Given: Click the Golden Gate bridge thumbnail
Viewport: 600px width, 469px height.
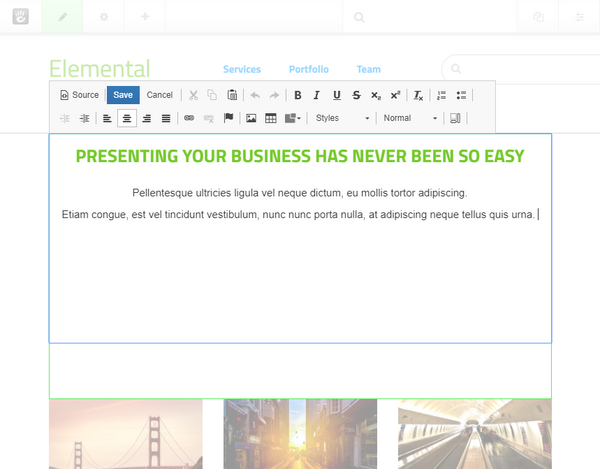Looking at the screenshot, I should pos(125,434).
